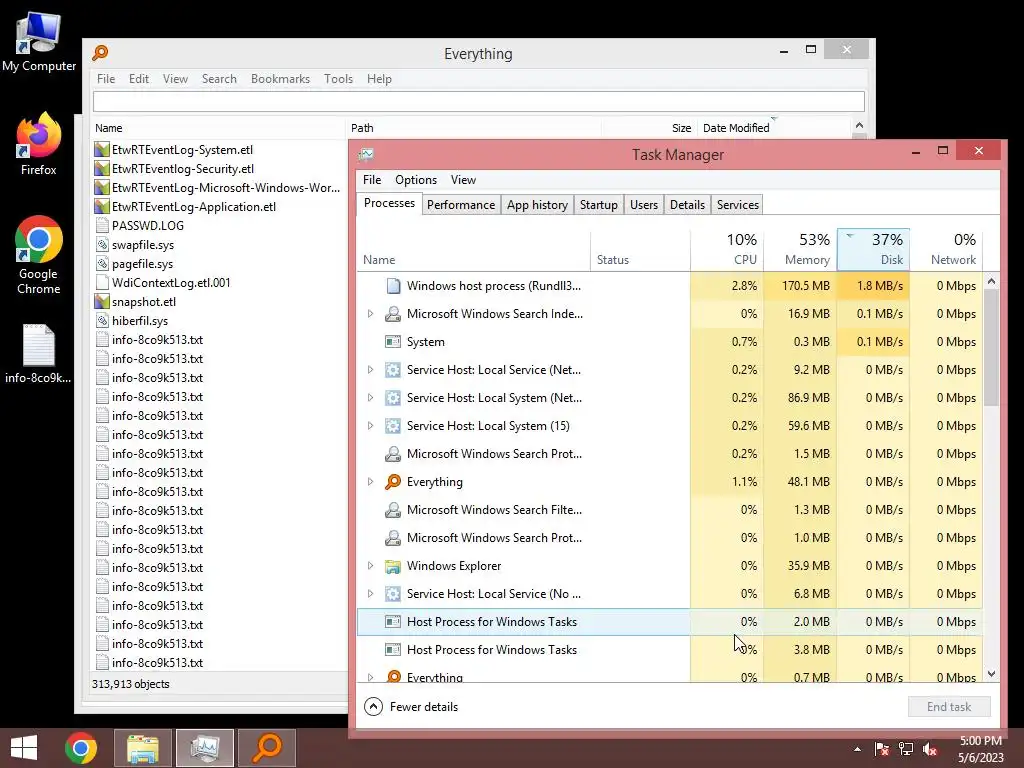Switch to the Services tab
Image resolution: width=1024 pixels, height=768 pixels.
[738, 205]
